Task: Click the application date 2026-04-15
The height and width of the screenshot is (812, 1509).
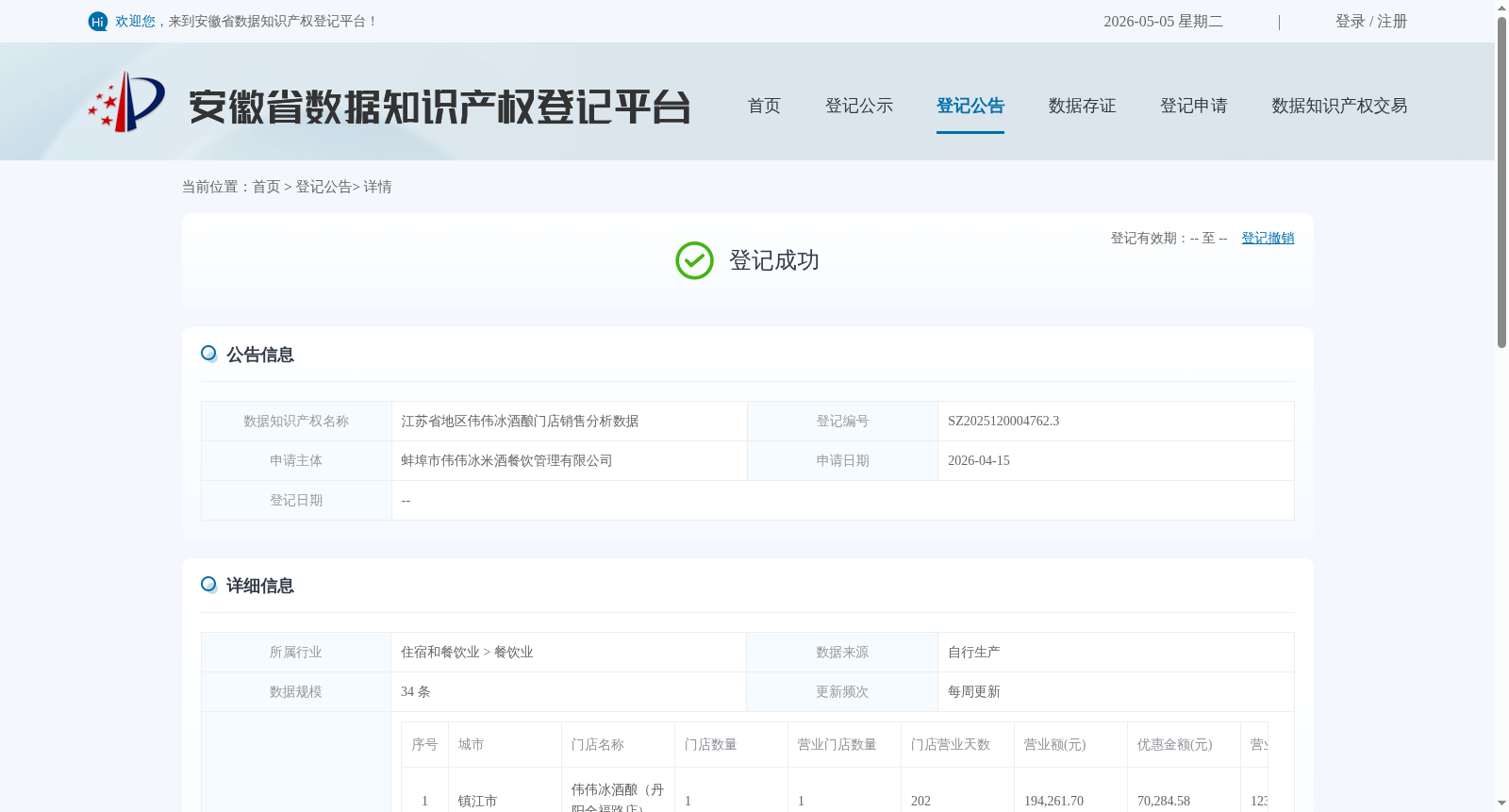Action: [979, 460]
